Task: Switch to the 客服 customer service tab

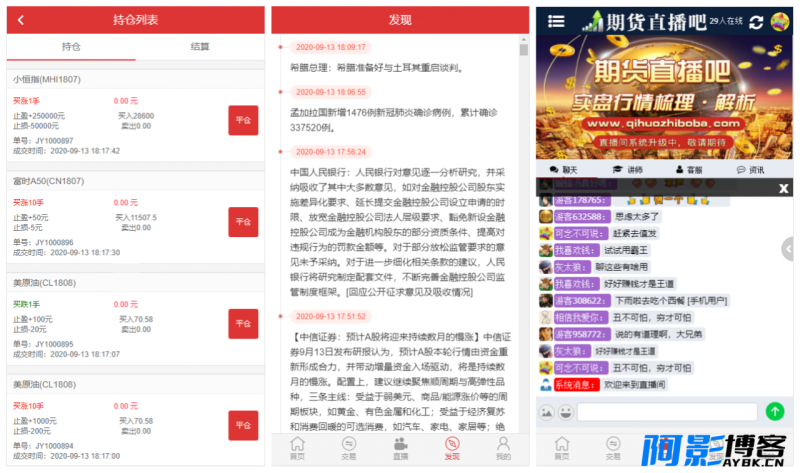Action: pos(689,169)
